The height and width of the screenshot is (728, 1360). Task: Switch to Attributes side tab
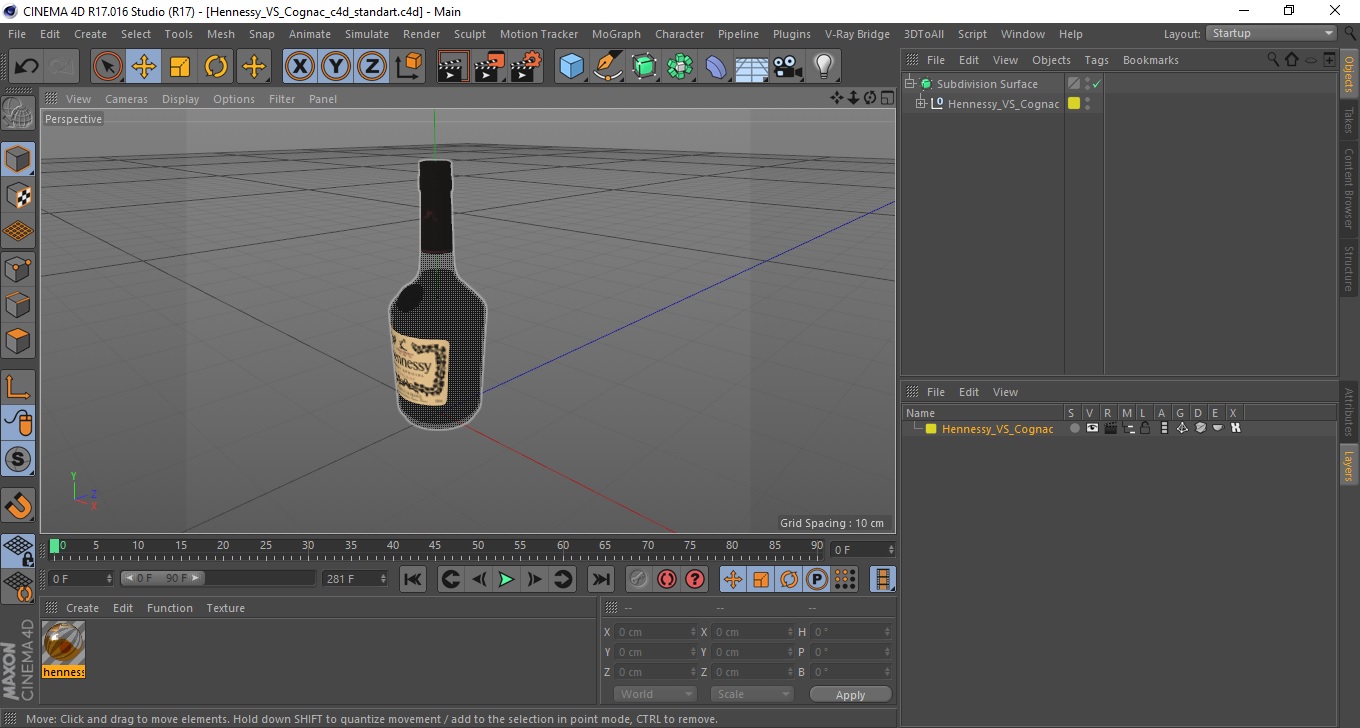coord(1349,412)
